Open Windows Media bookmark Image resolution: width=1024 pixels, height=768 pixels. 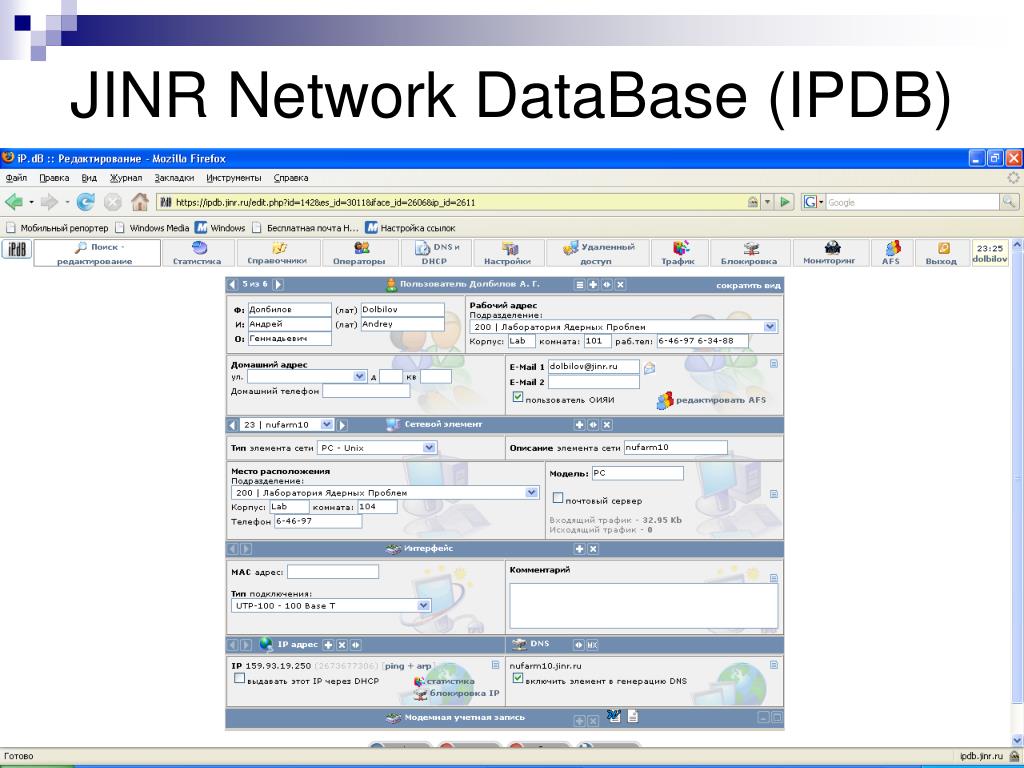(152, 228)
